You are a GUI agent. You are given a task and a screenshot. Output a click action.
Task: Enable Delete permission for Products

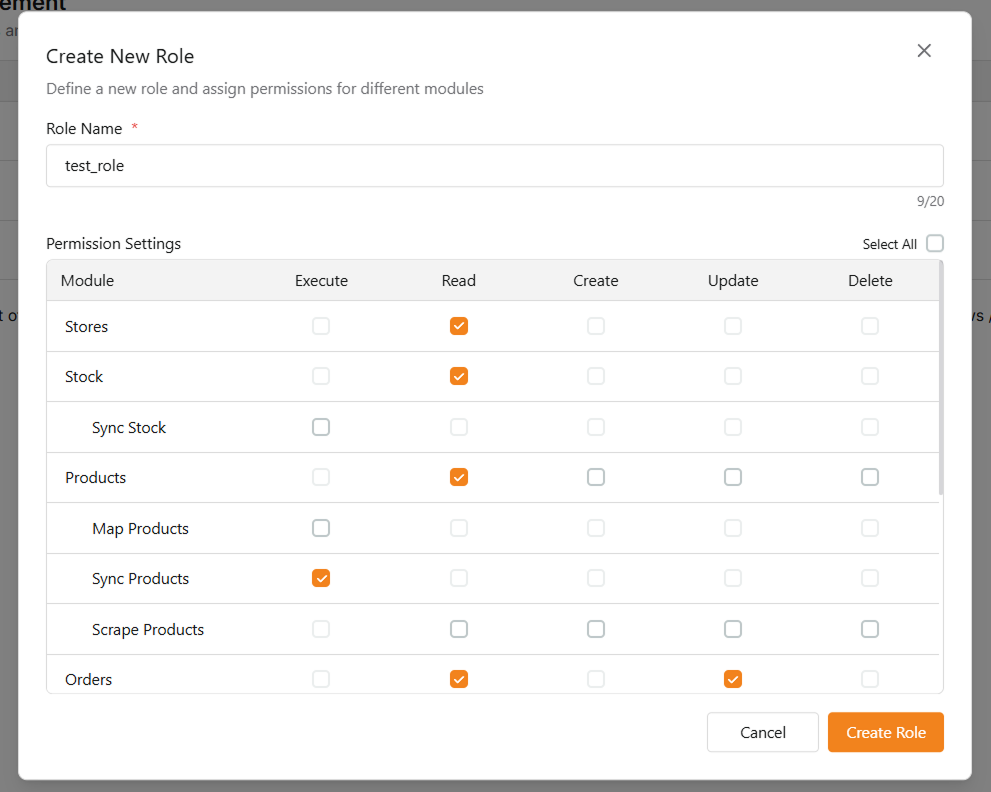pos(870,477)
